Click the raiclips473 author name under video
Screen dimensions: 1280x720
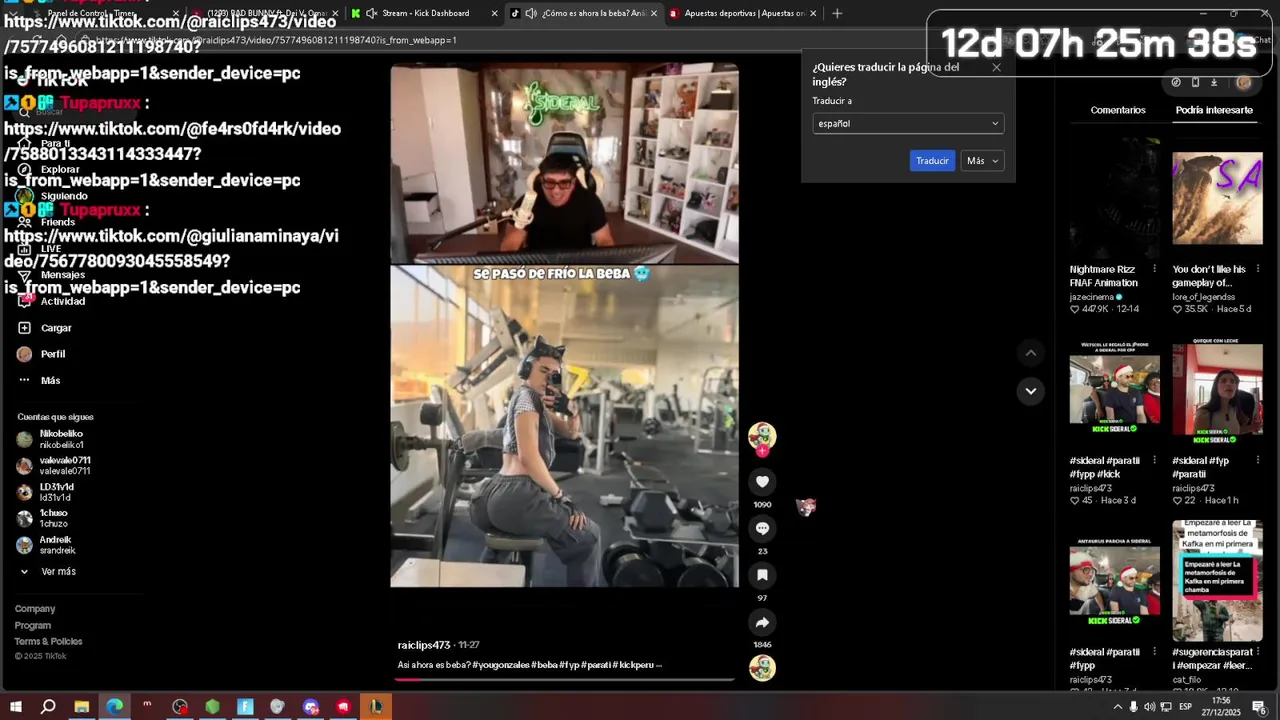(x=425, y=645)
